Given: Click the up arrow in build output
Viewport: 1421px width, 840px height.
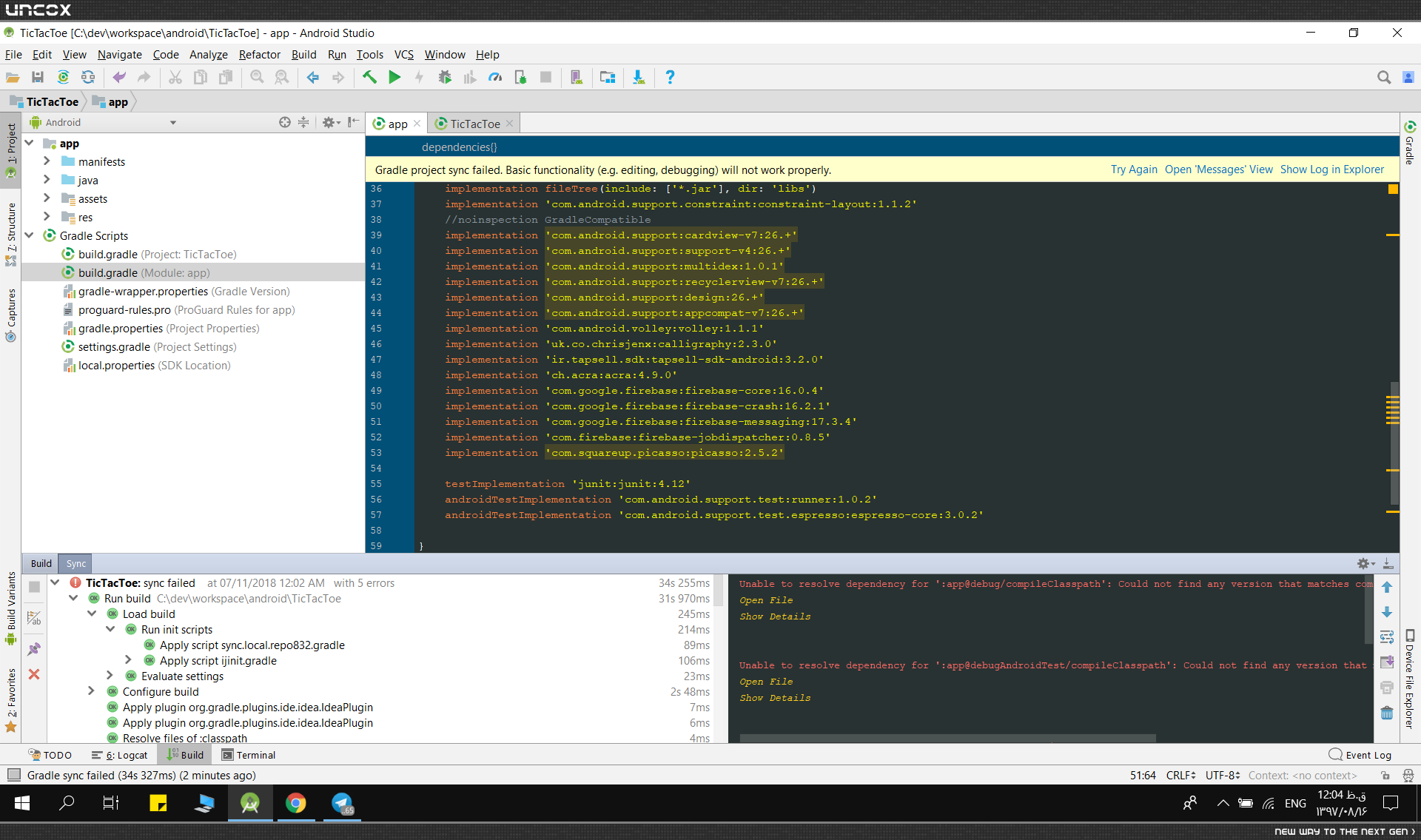Looking at the screenshot, I should [x=1387, y=588].
